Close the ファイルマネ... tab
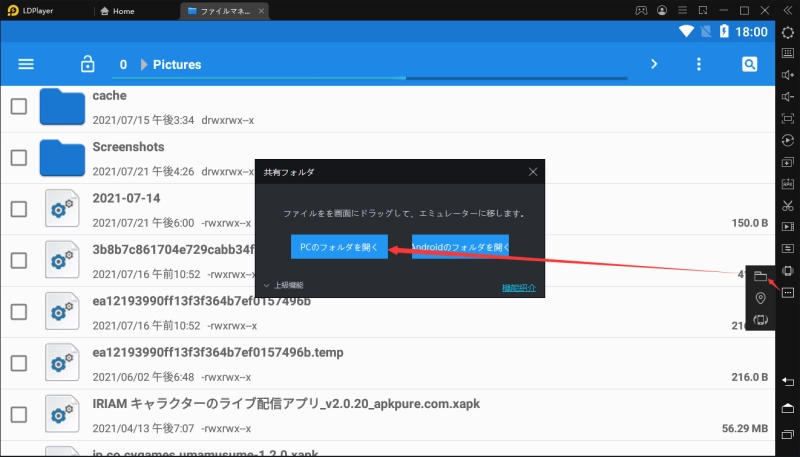 [x=261, y=11]
